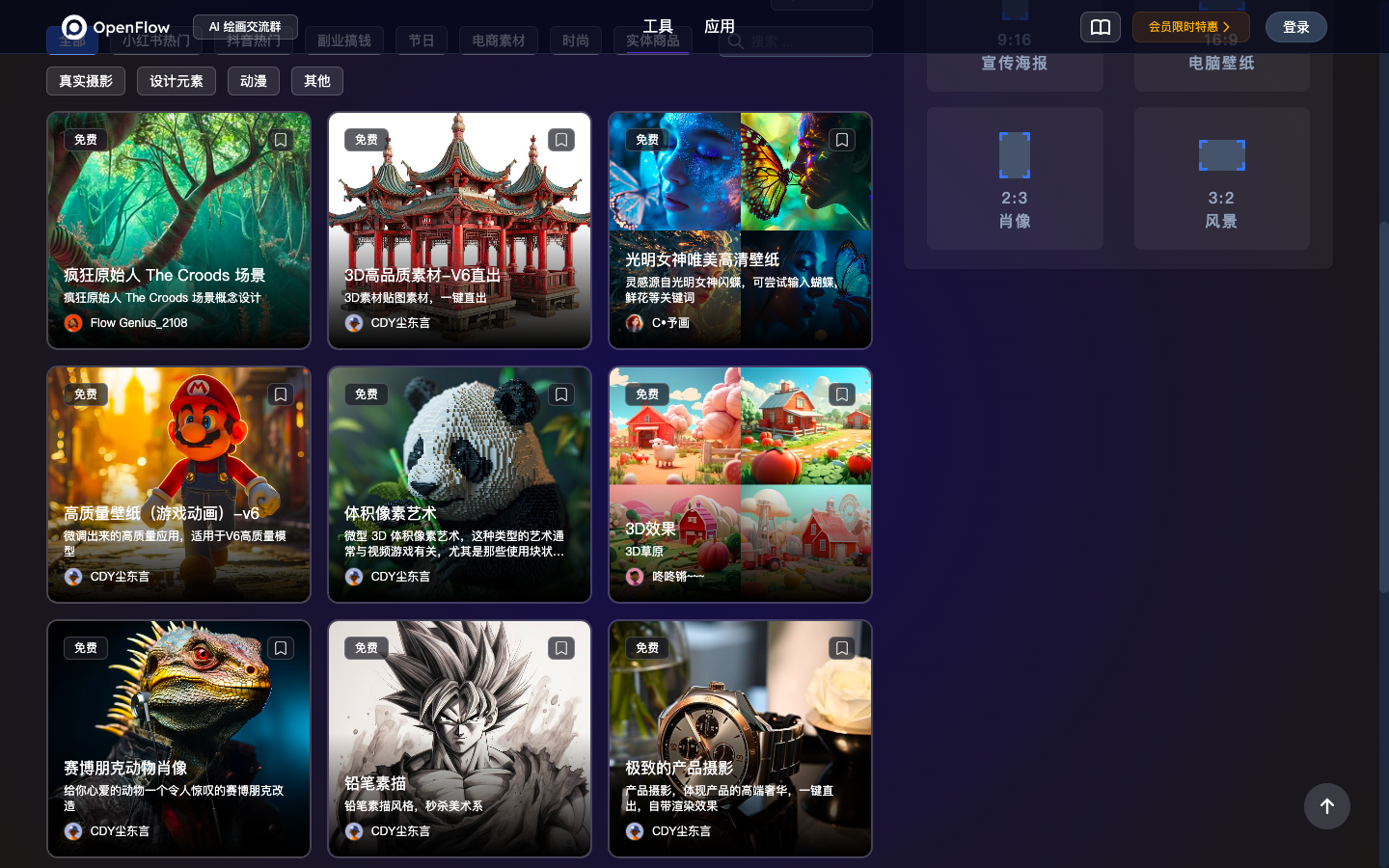Switch to the 其他 category
This screenshot has height=868, width=1389.
coord(317,81)
